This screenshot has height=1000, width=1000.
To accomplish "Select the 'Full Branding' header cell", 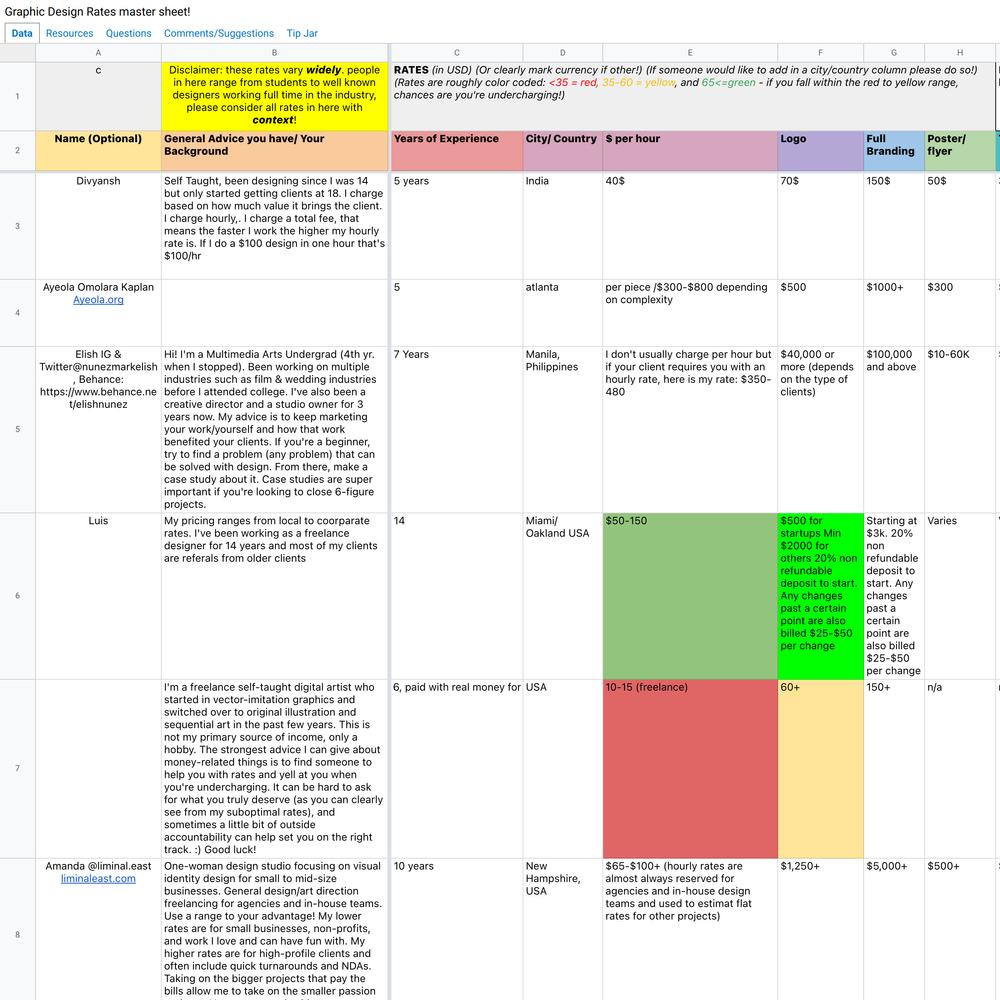I will tap(893, 151).
